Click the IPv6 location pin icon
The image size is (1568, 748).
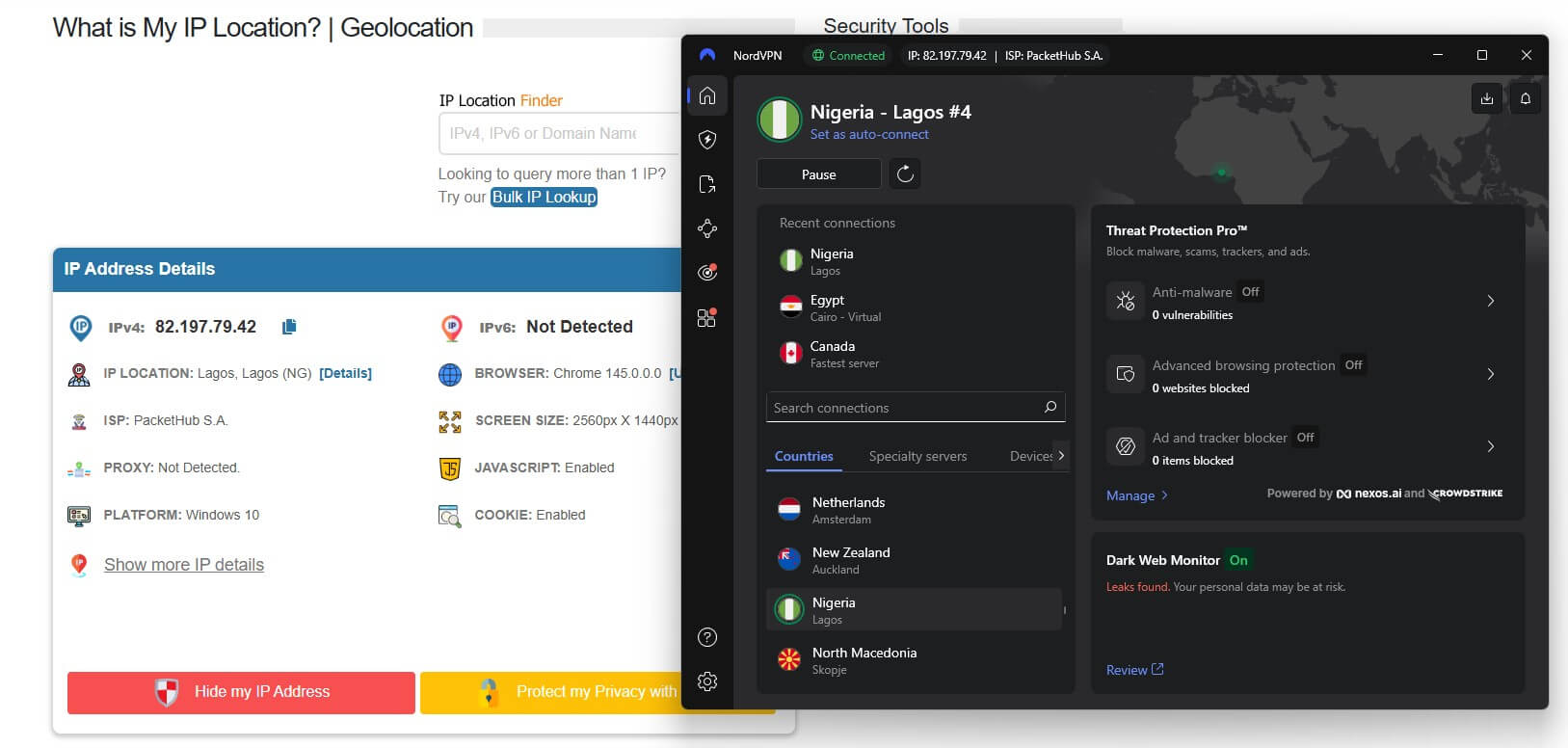(452, 328)
